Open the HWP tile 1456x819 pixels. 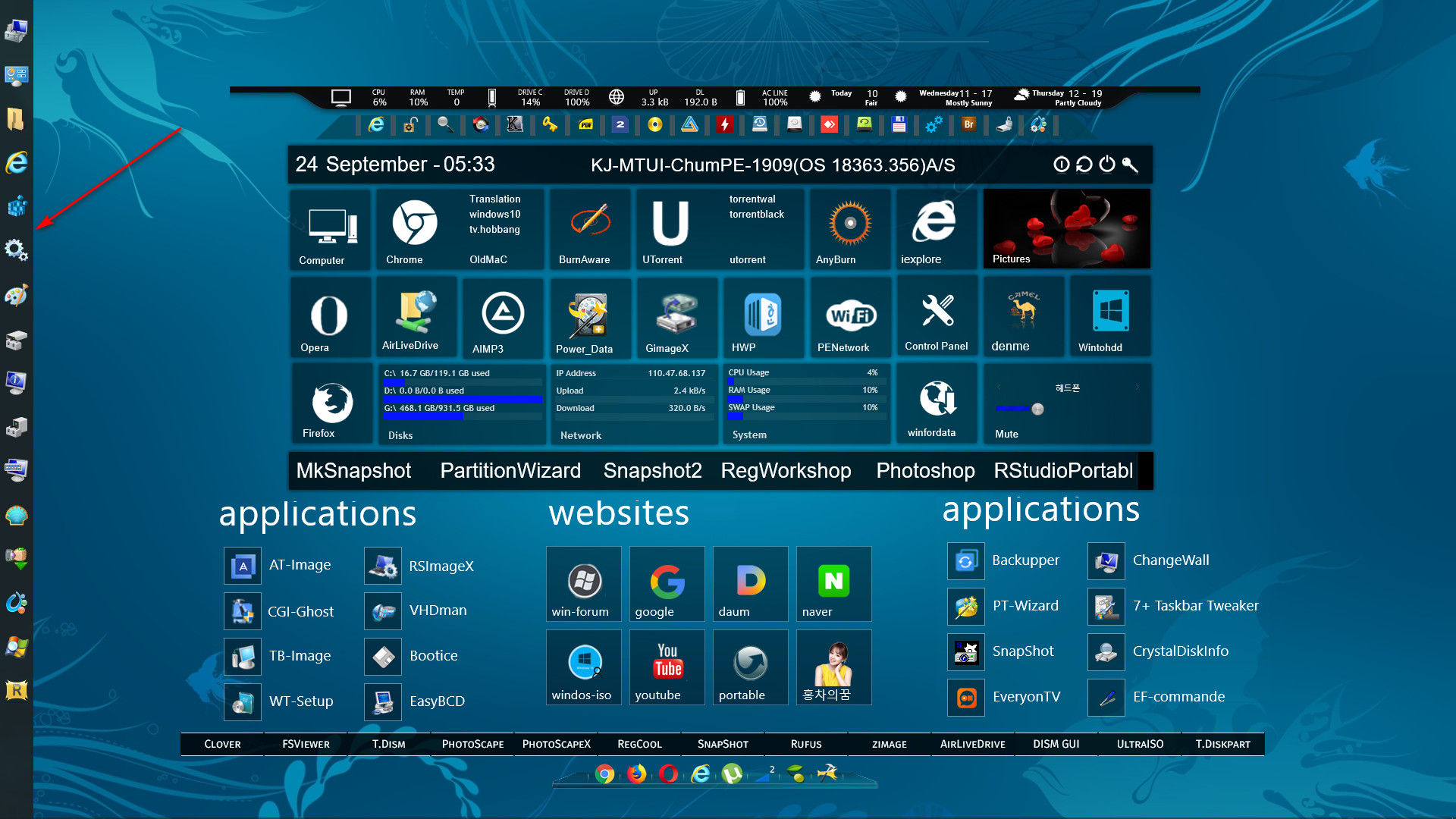point(763,316)
